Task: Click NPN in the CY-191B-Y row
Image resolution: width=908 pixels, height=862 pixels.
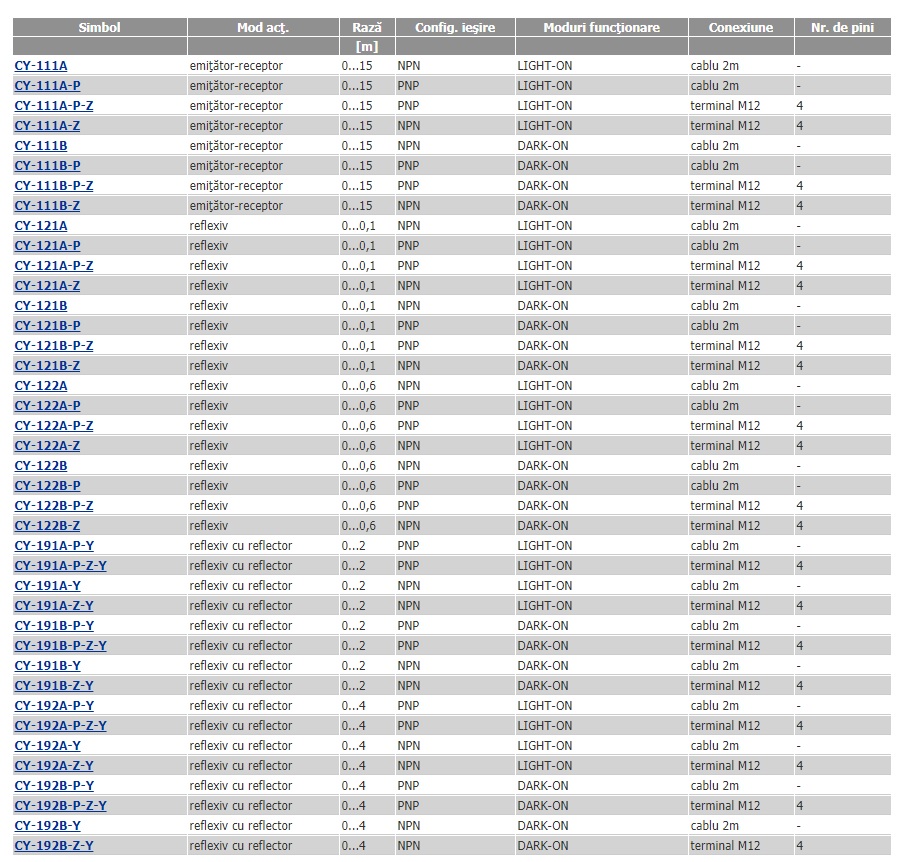Action: point(409,666)
